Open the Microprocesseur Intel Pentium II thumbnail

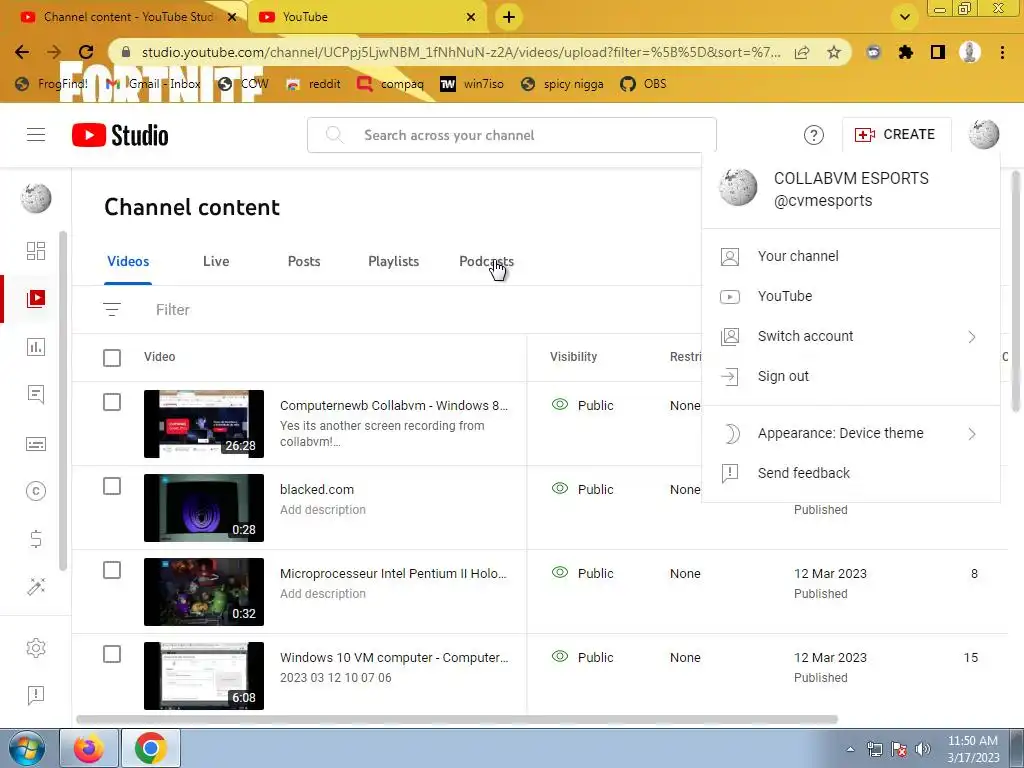point(204,592)
